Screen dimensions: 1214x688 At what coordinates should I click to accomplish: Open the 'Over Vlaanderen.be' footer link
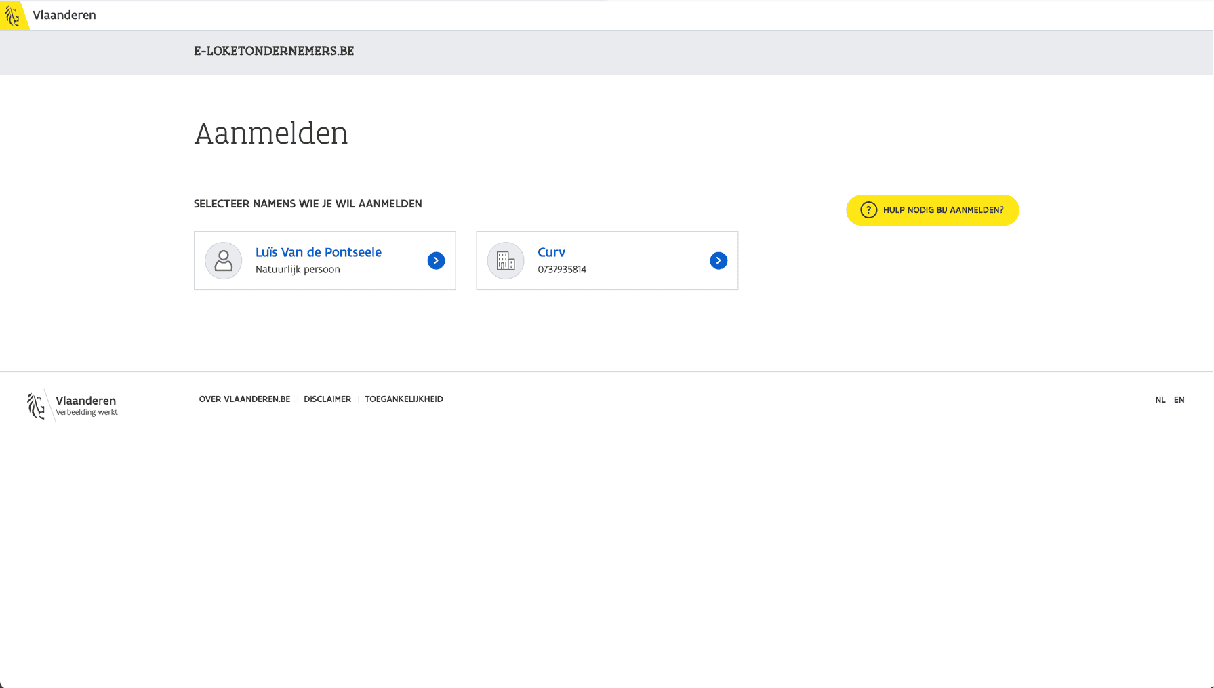(244, 399)
